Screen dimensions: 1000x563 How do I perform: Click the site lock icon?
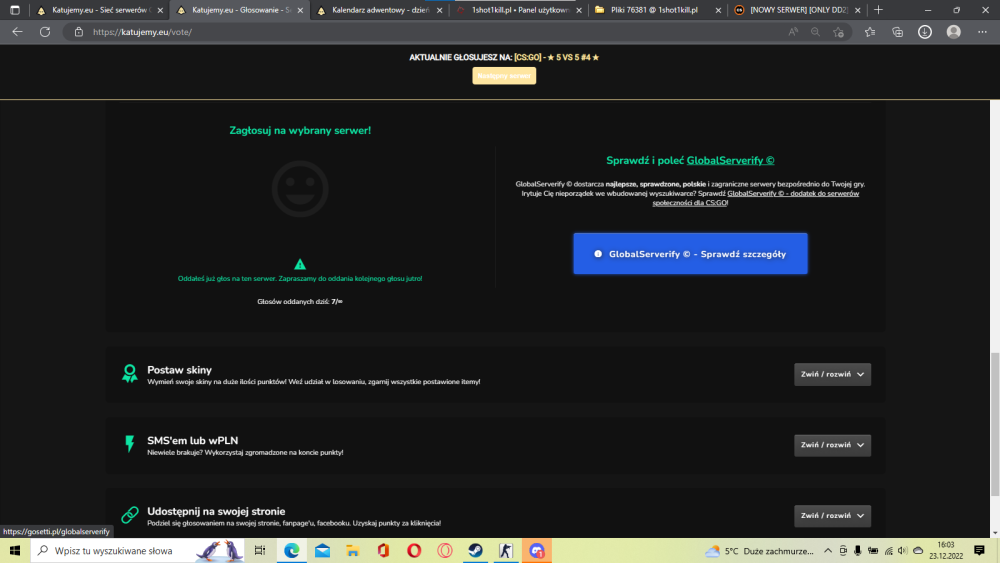coord(78,32)
